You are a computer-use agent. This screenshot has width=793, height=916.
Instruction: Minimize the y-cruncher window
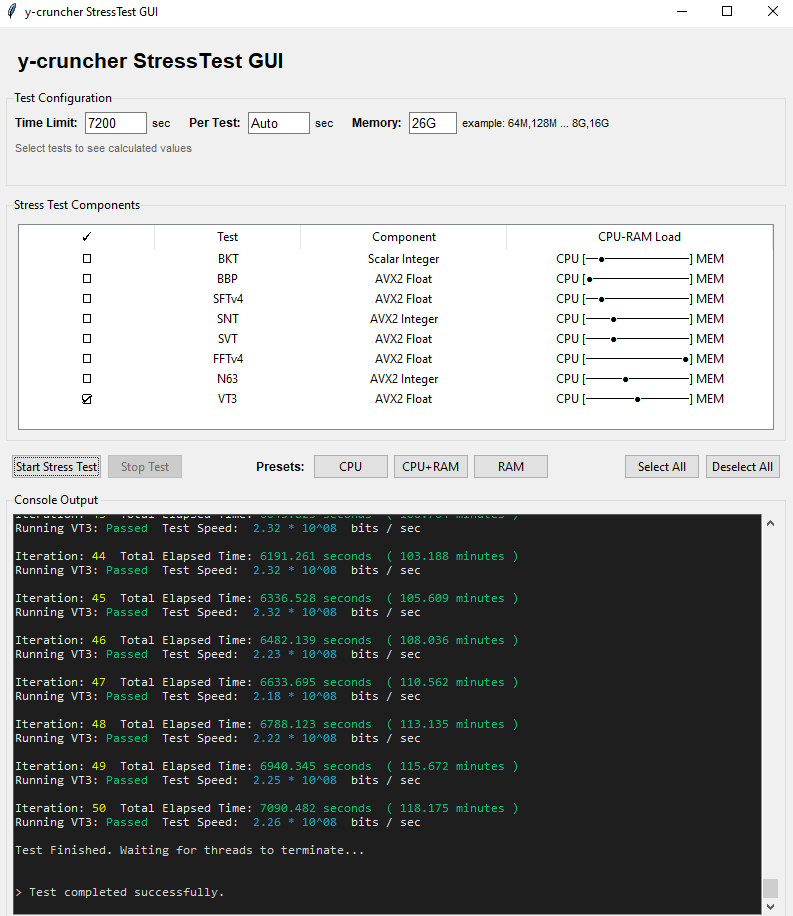click(x=681, y=12)
